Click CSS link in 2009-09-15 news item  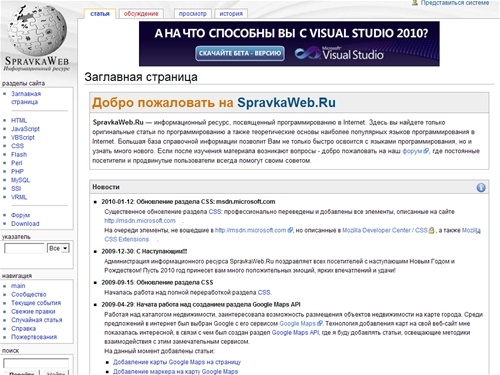pos(264,292)
